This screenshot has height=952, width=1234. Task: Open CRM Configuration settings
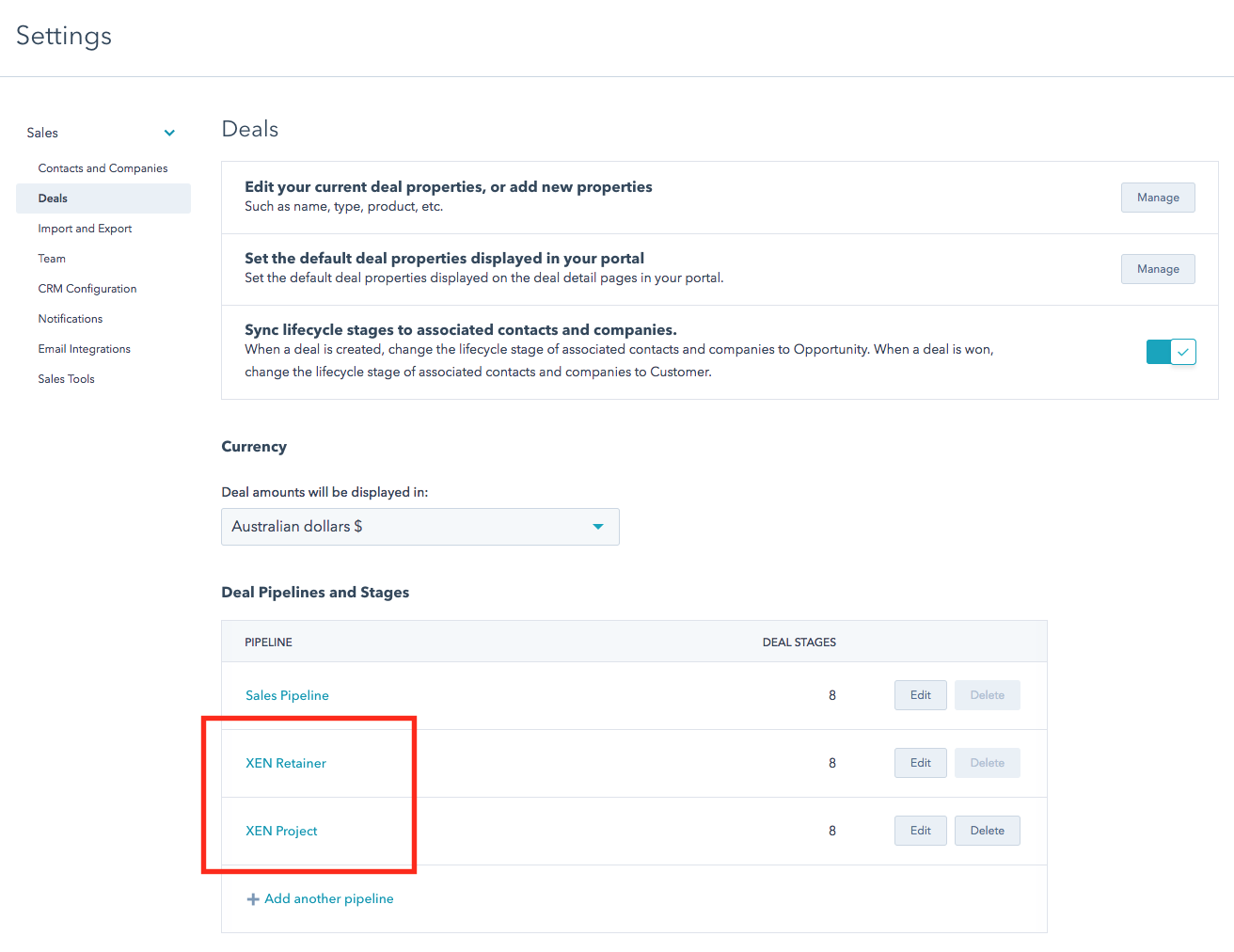click(x=87, y=288)
